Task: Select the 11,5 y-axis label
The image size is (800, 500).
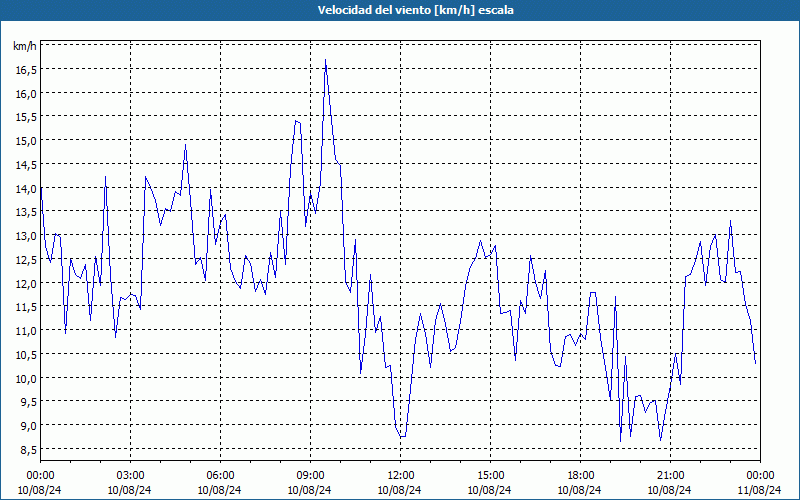Action: (26, 307)
